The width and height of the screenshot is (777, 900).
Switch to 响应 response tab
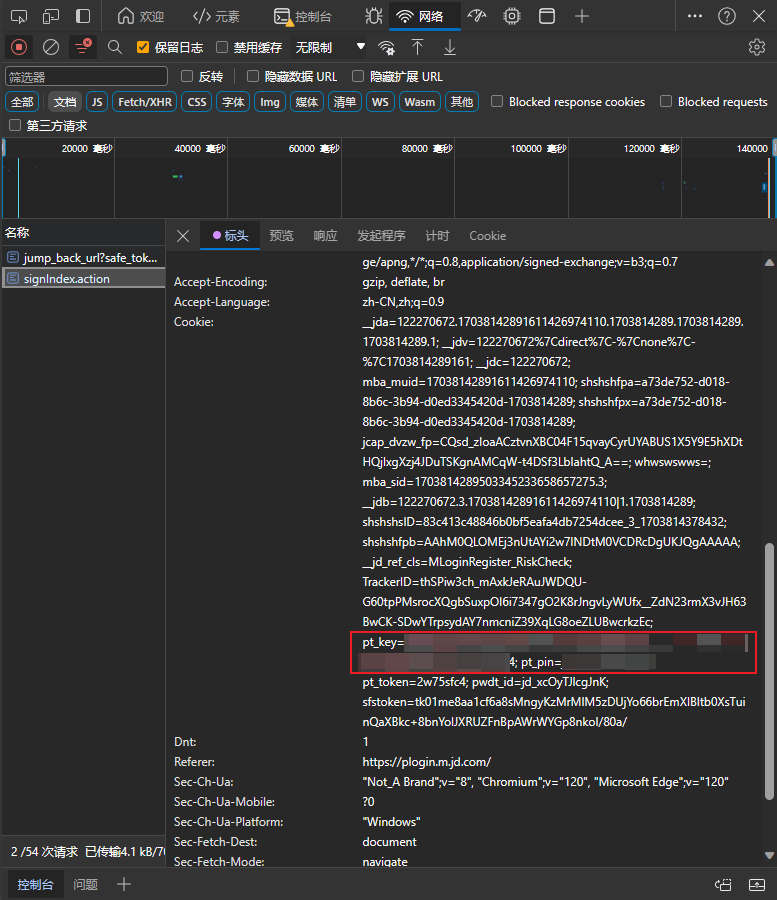point(325,236)
